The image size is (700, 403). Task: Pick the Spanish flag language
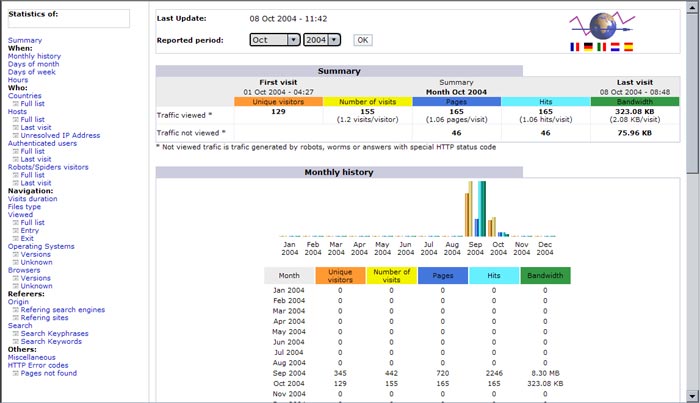pos(628,46)
